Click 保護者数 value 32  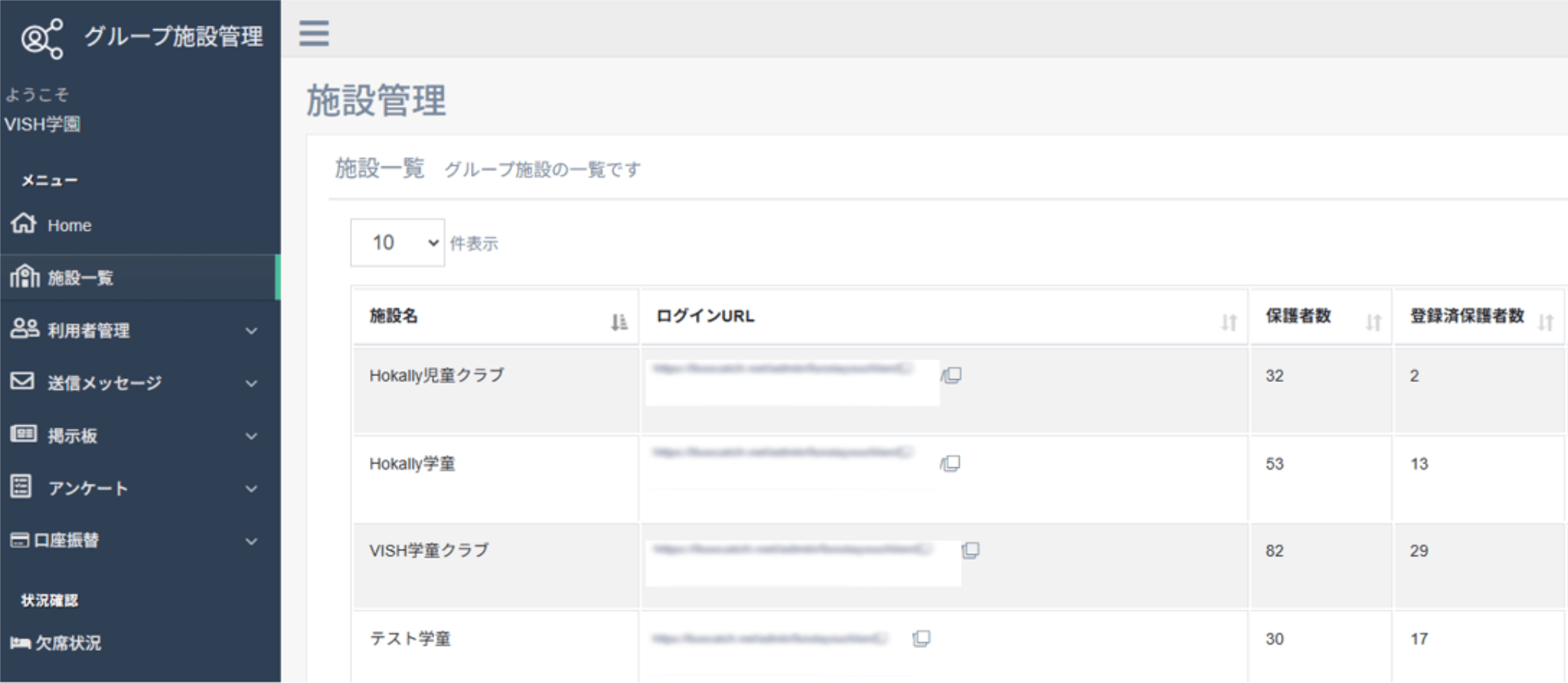pos(1274,375)
